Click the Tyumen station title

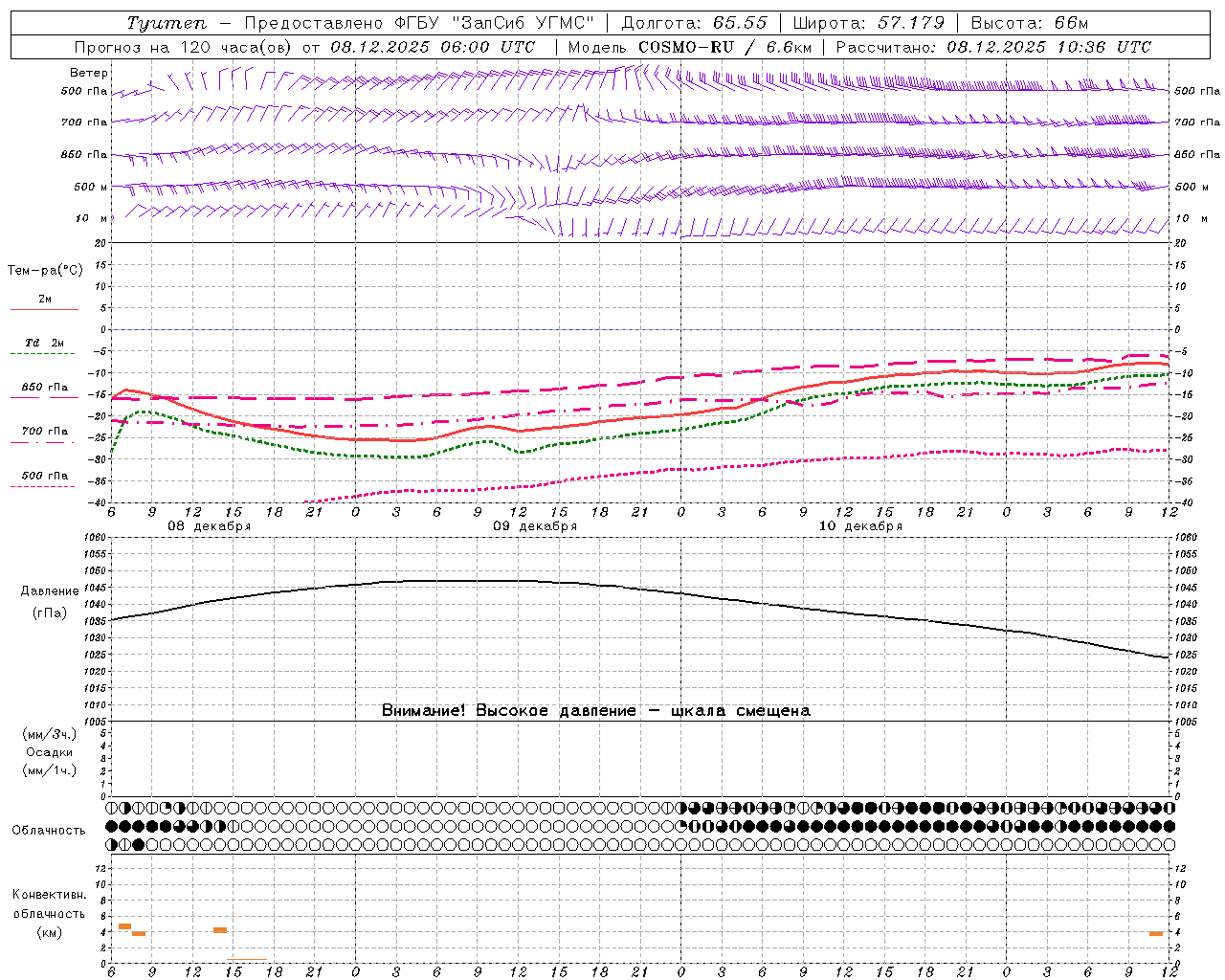(x=166, y=23)
